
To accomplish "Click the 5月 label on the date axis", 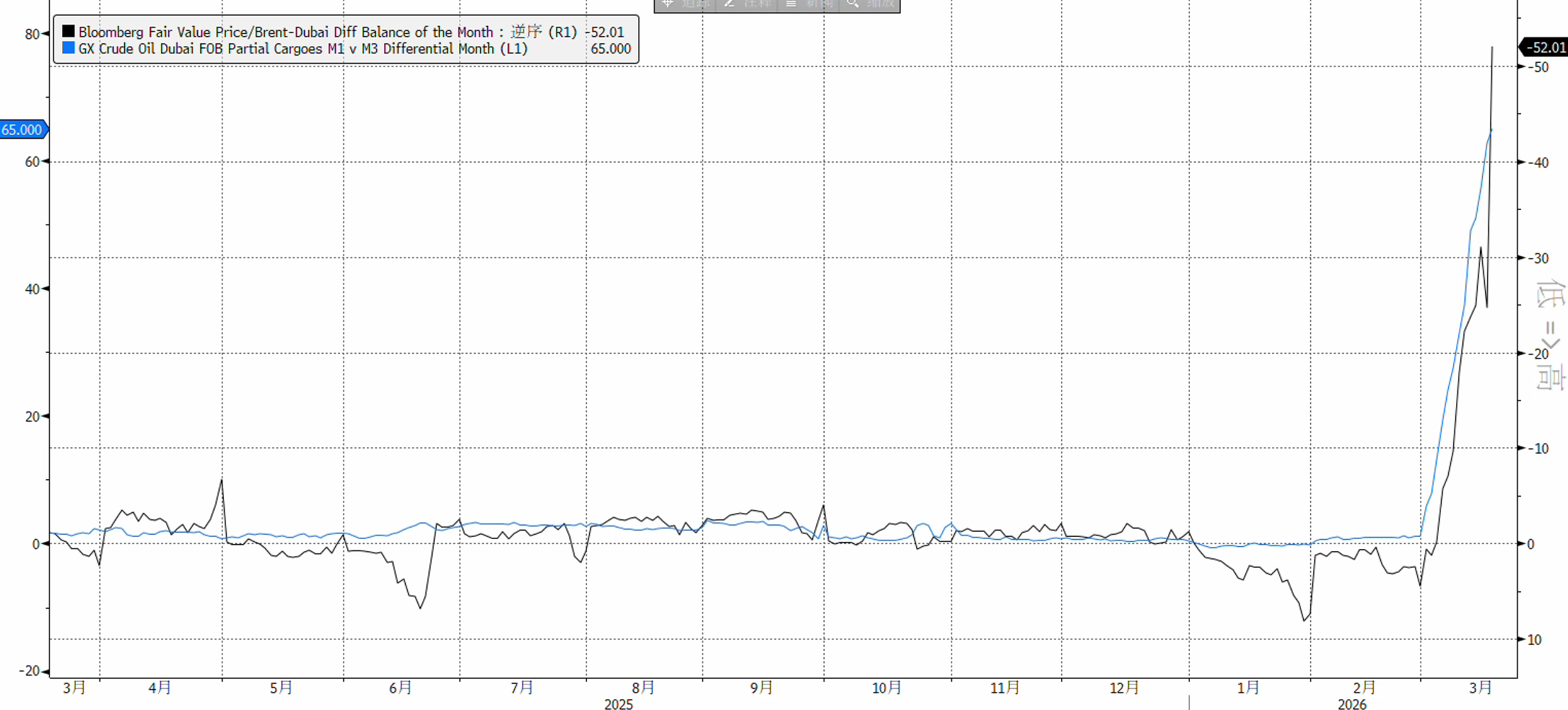I will [x=281, y=688].
